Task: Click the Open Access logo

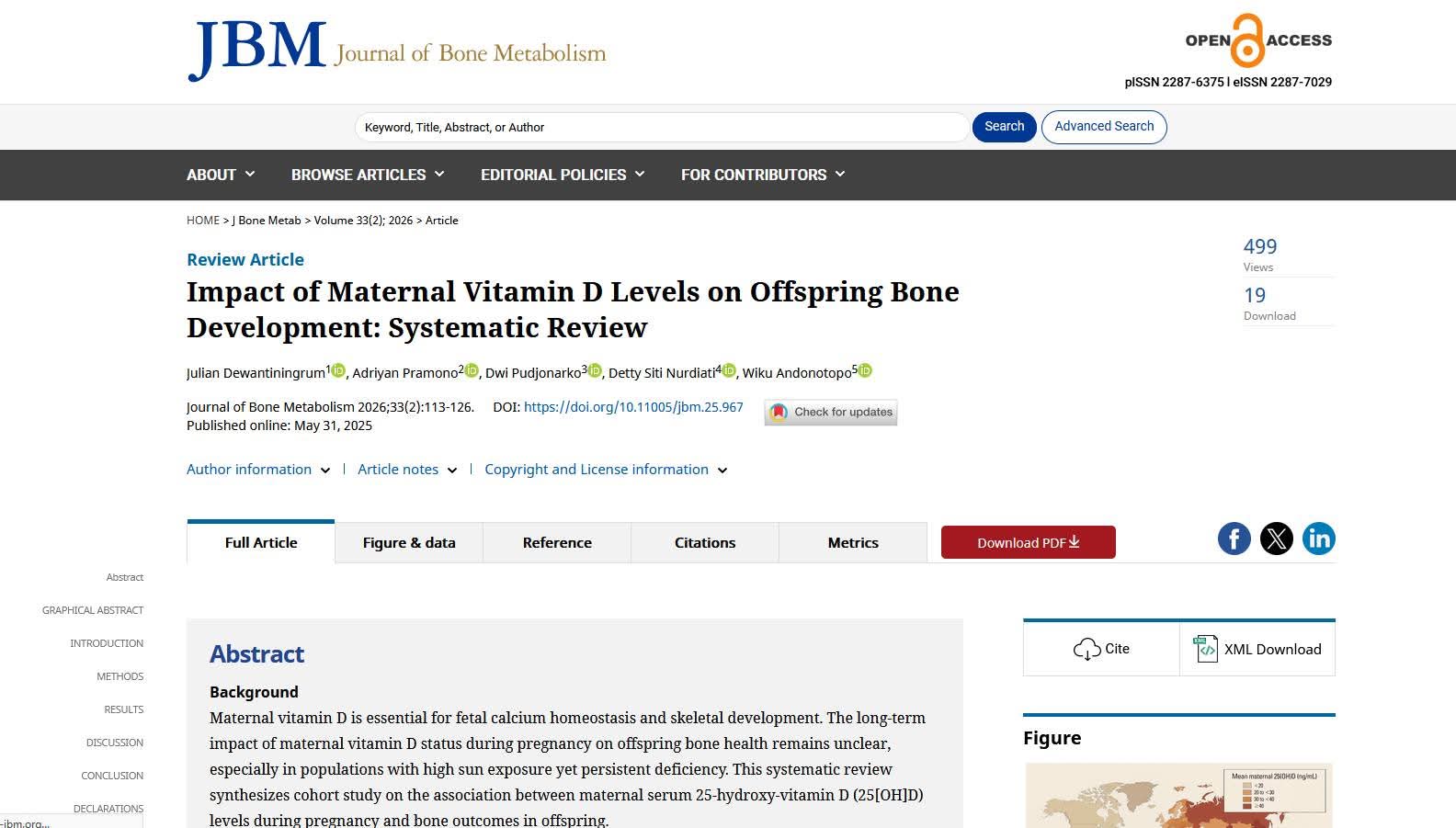Action: pyautogui.click(x=1258, y=40)
